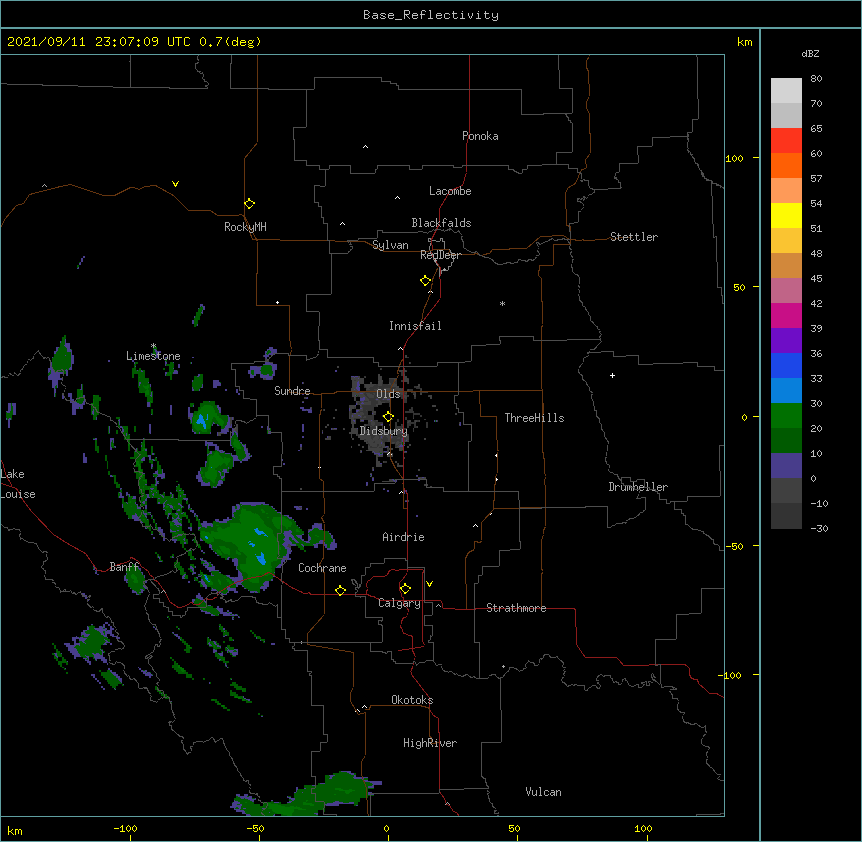Click the Innisfail label
Viewport: 862px width, 842px height.
[x=415, y=326]
